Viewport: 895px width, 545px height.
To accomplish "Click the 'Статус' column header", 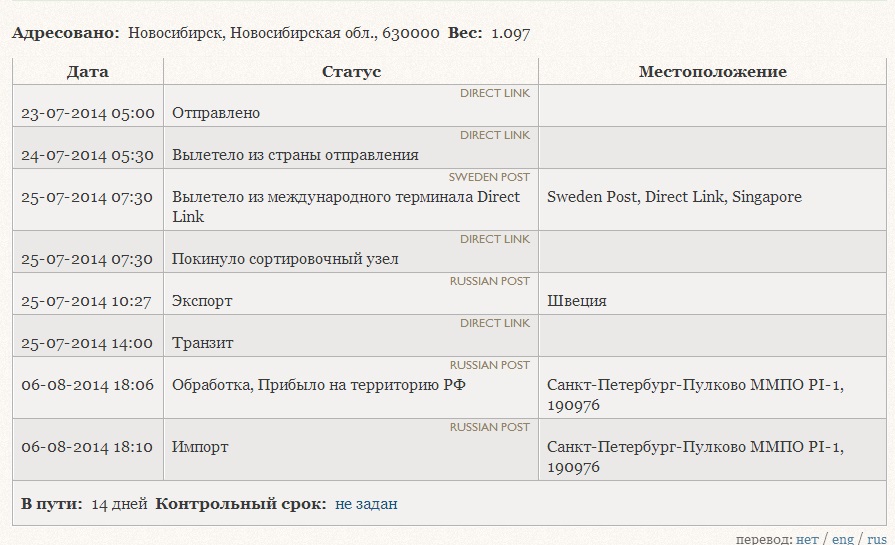I will pos(351,72).
